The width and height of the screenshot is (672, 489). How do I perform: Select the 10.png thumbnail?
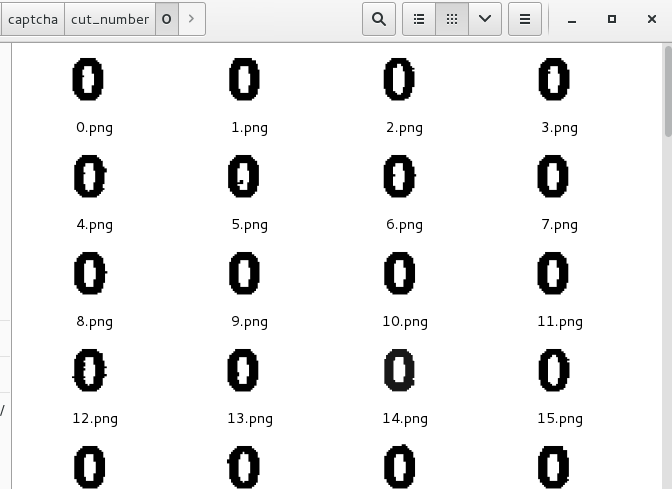coord(399,273)
